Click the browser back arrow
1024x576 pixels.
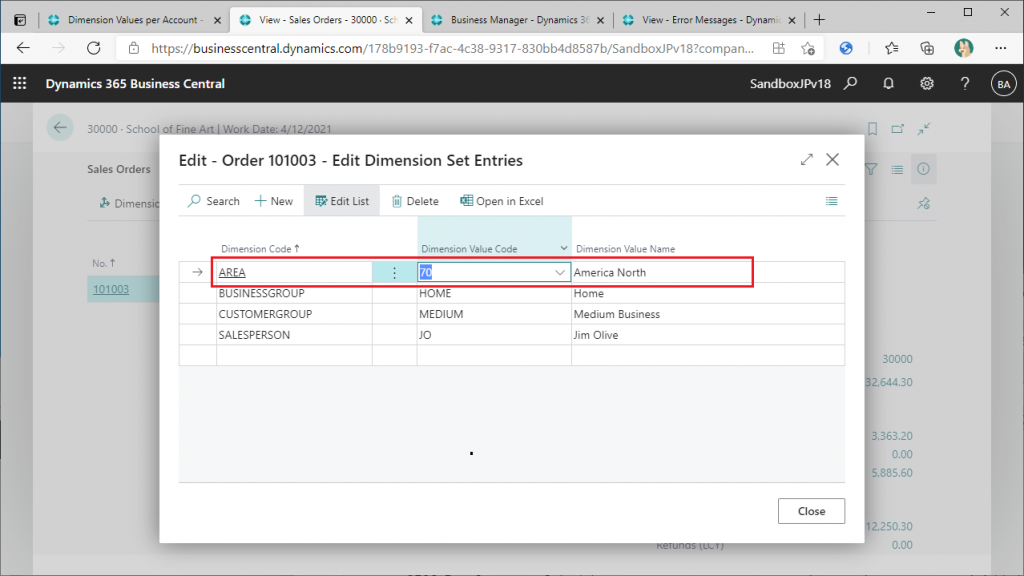[x=24, y=48]
